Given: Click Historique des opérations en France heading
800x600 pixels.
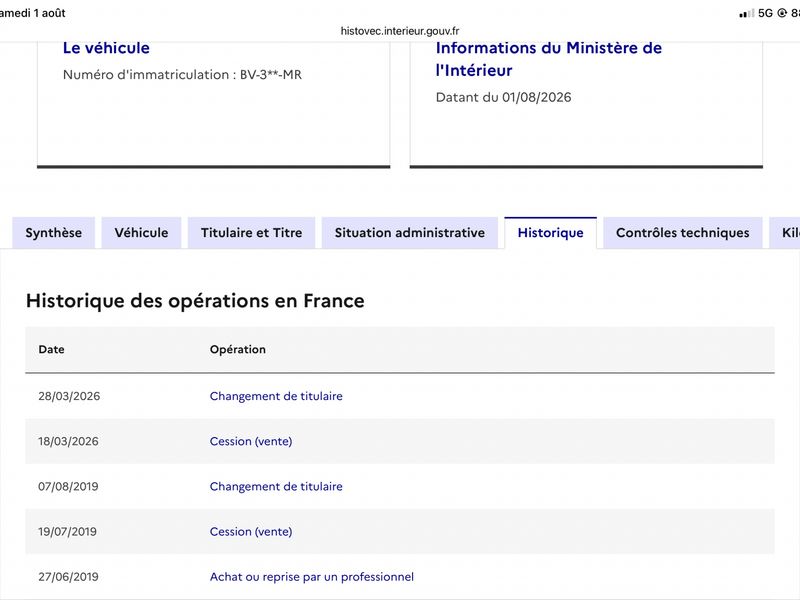Looking at the screenshot, I should tap(195, 301).
